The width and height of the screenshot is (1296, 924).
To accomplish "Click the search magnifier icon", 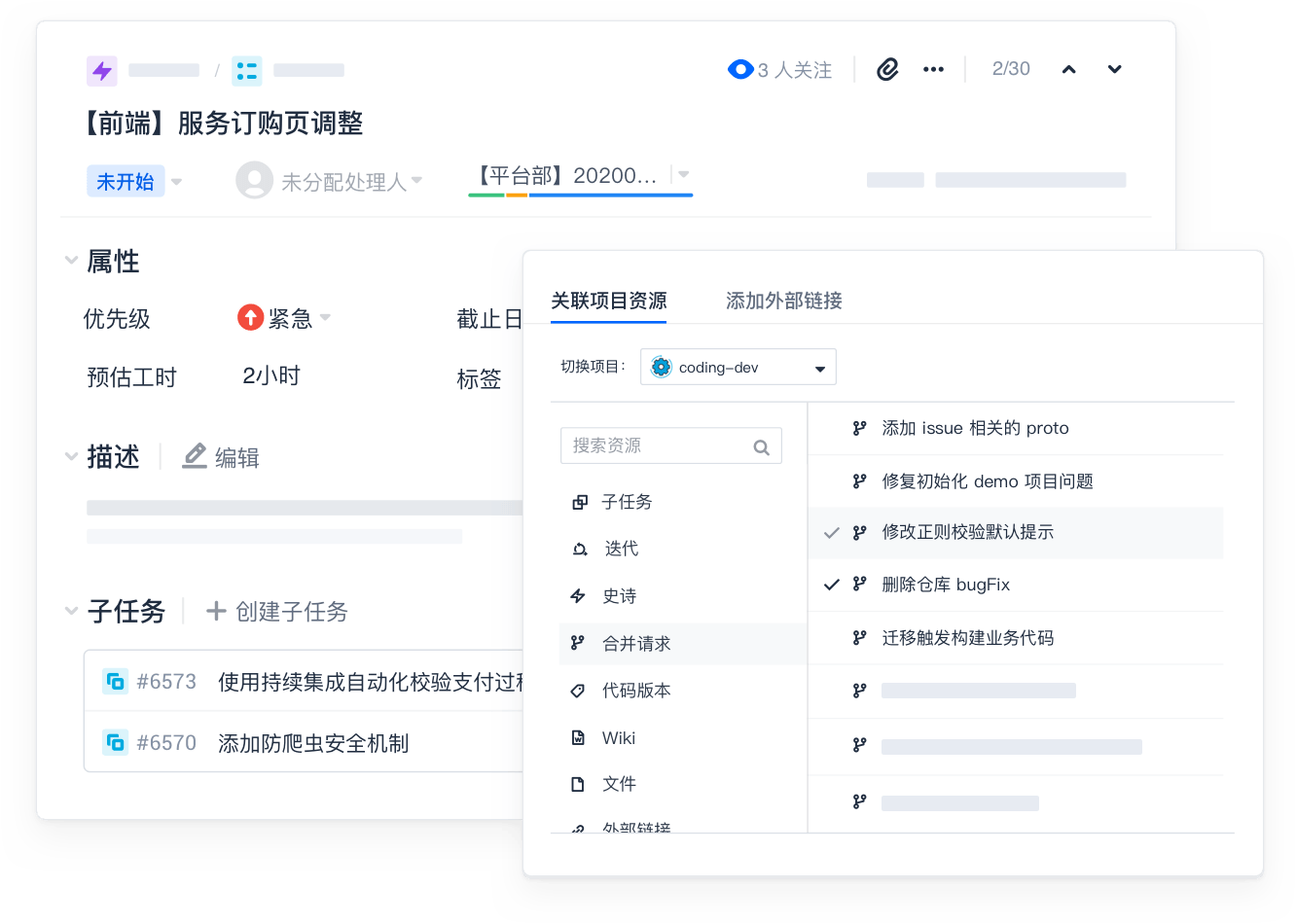I will point(761,447).
